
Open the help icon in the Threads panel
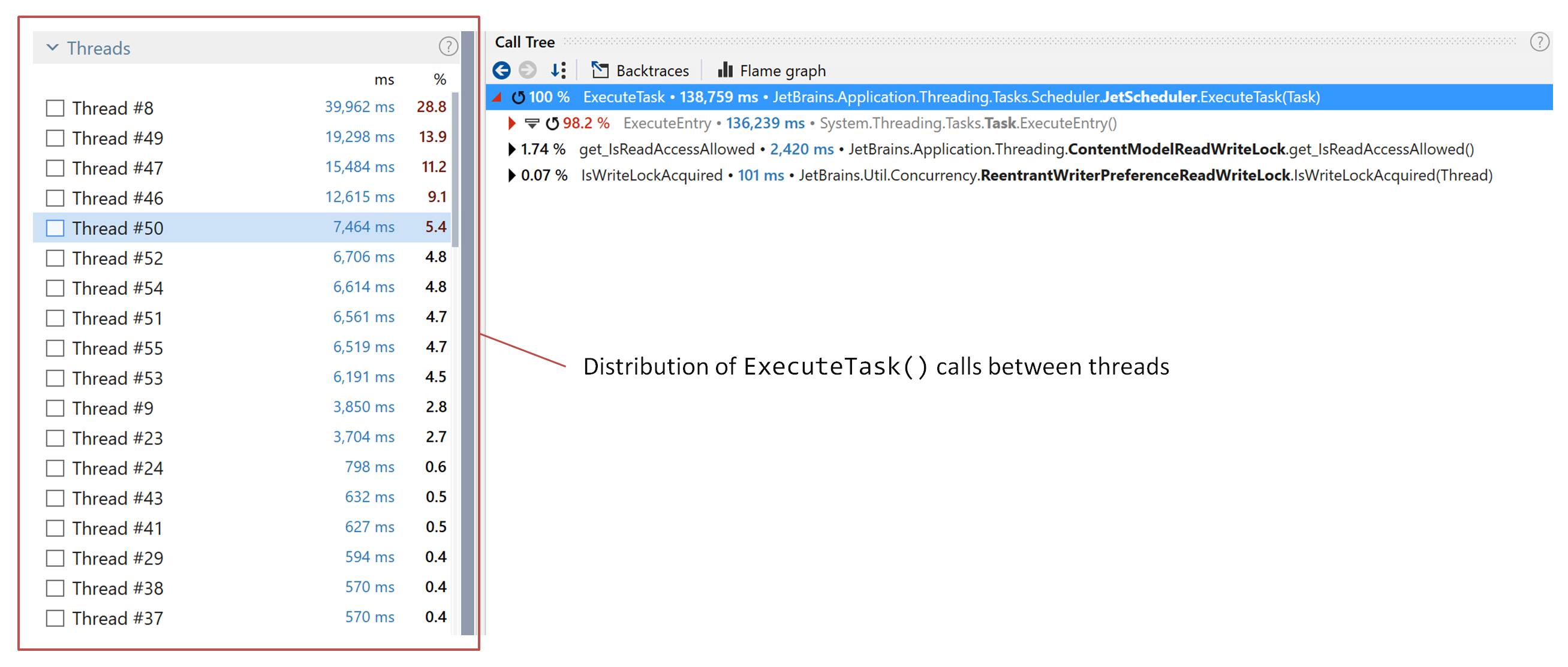point(449,47)
